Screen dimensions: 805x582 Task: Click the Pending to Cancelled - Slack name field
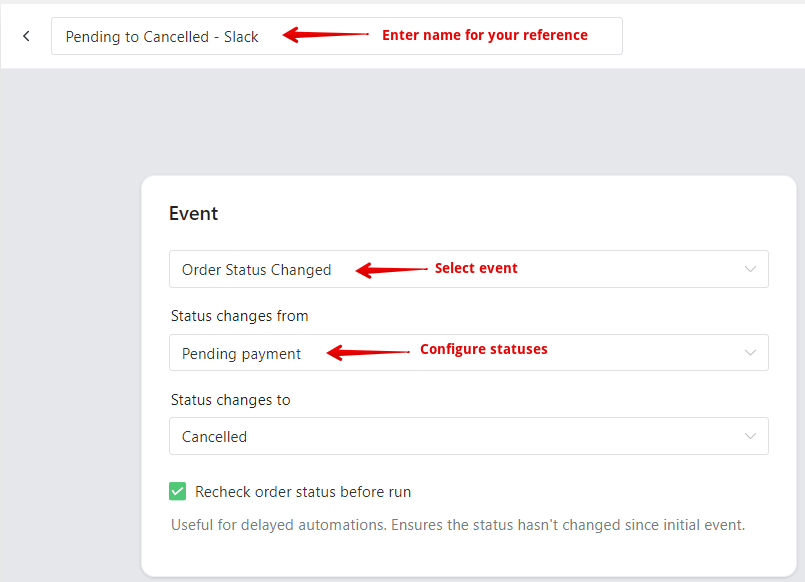click(x=337, y=36)
